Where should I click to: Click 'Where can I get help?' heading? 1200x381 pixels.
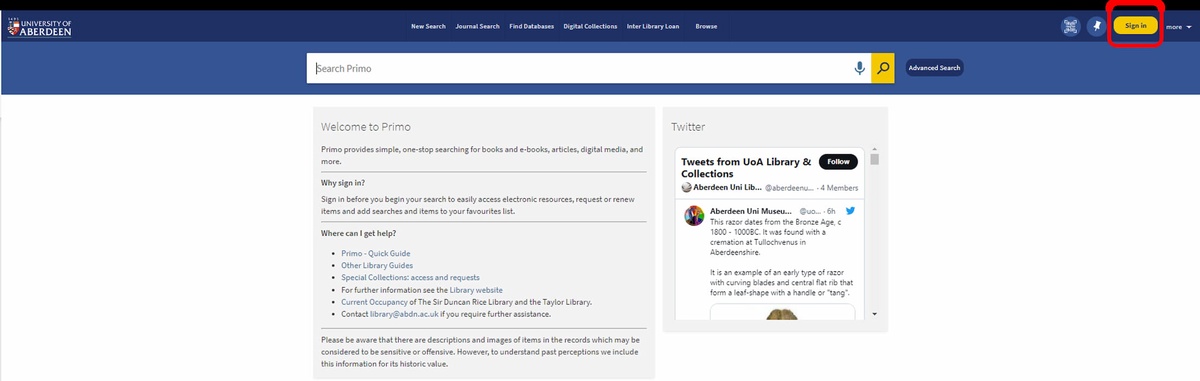pyautogui.click(x=359, y=233)
